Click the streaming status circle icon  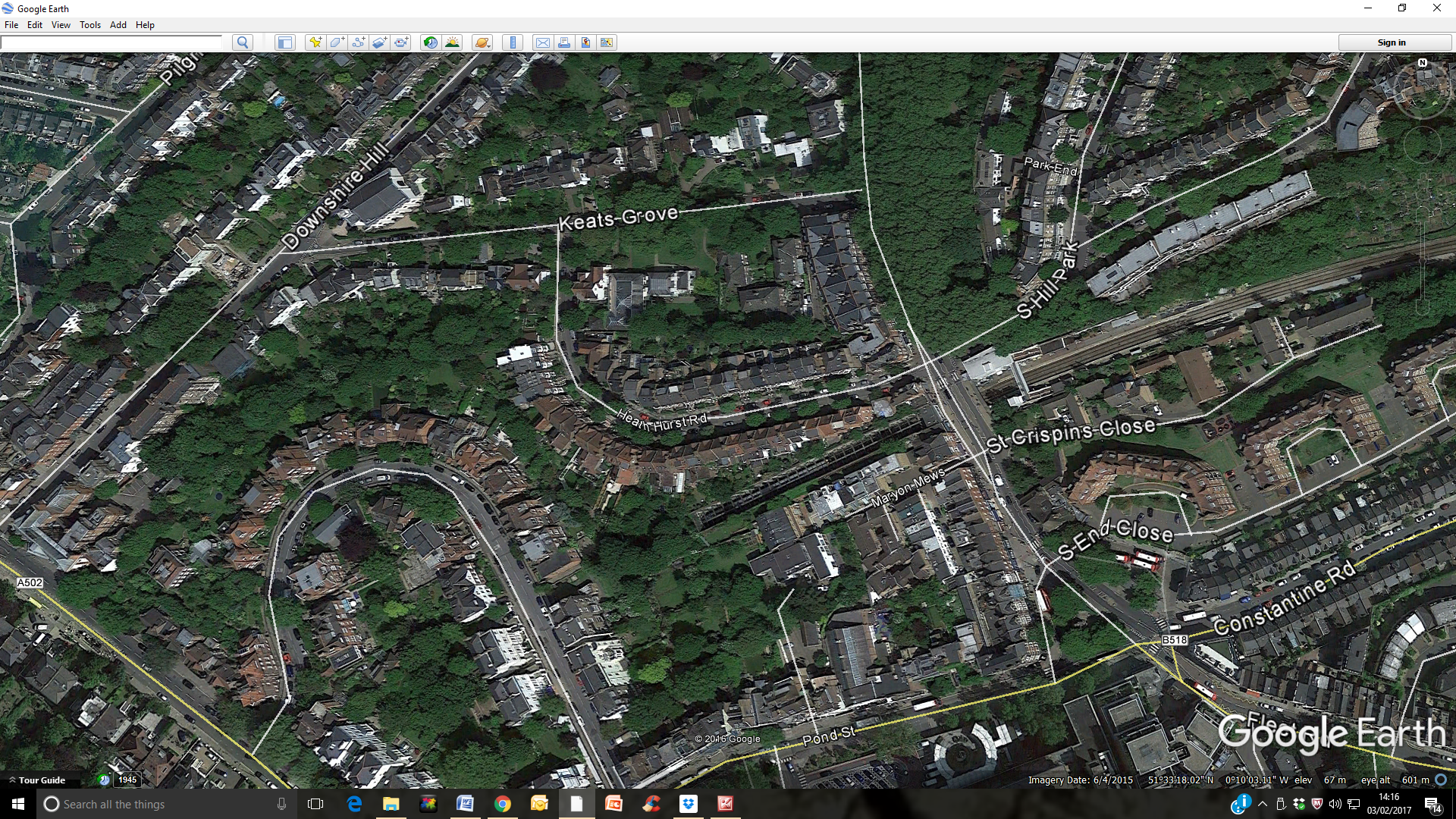tap(1441, 780)
